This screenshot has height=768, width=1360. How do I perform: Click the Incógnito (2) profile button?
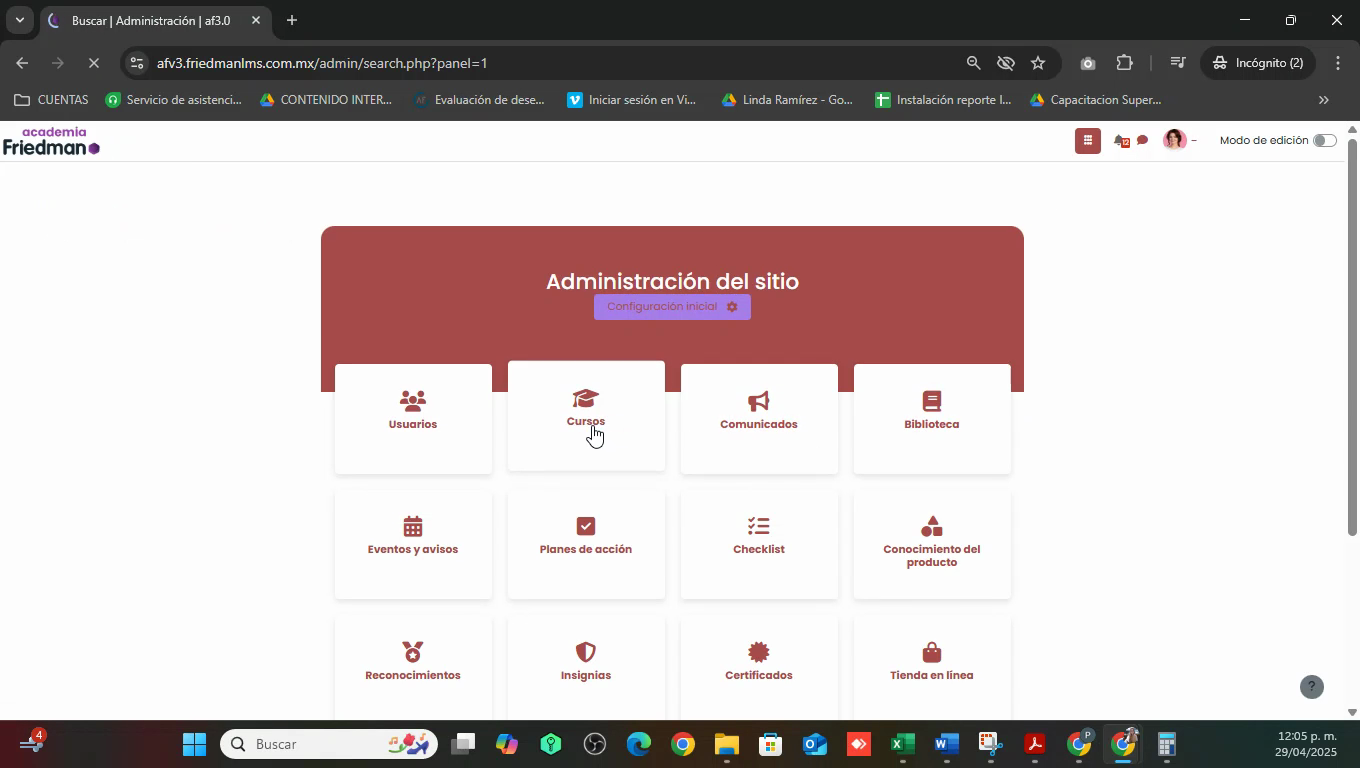pyautogui.click(x=1258, y=63)
